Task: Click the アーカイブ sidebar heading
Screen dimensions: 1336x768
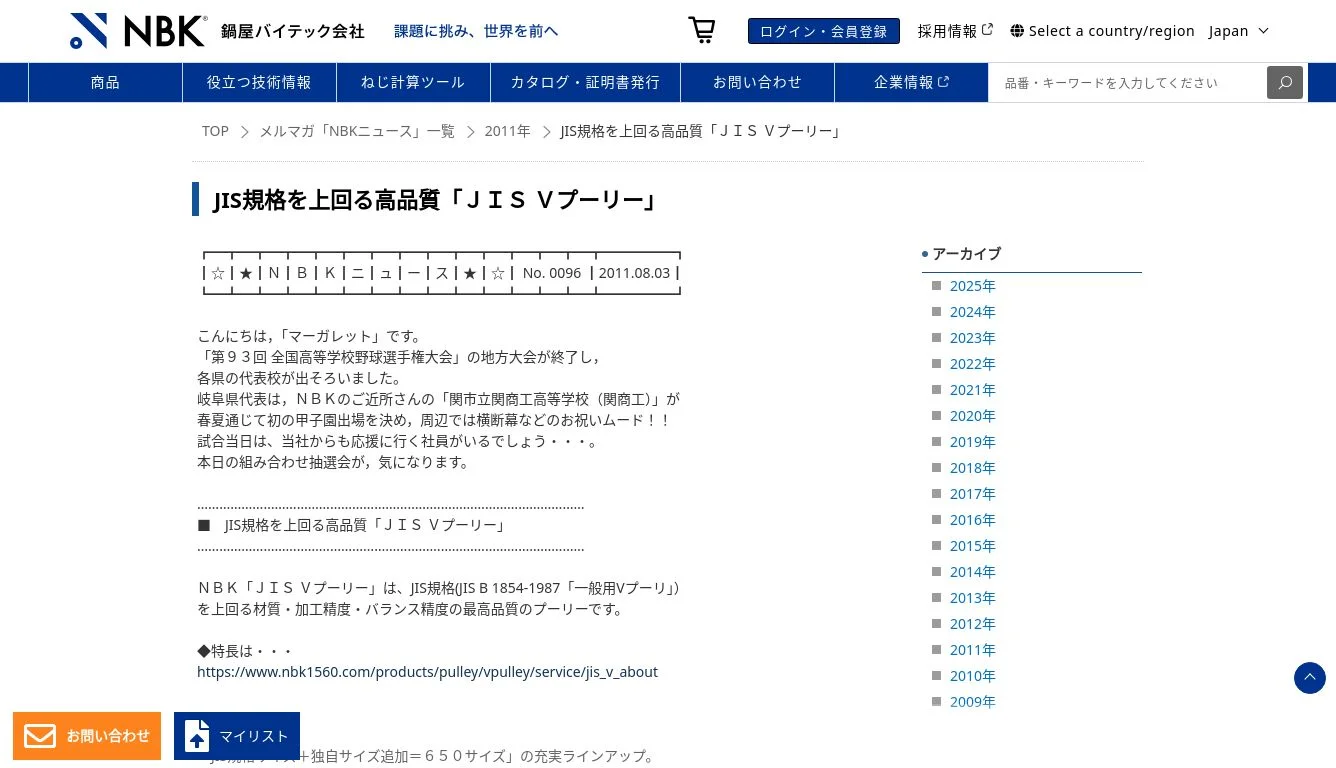Action: [966, 254]
